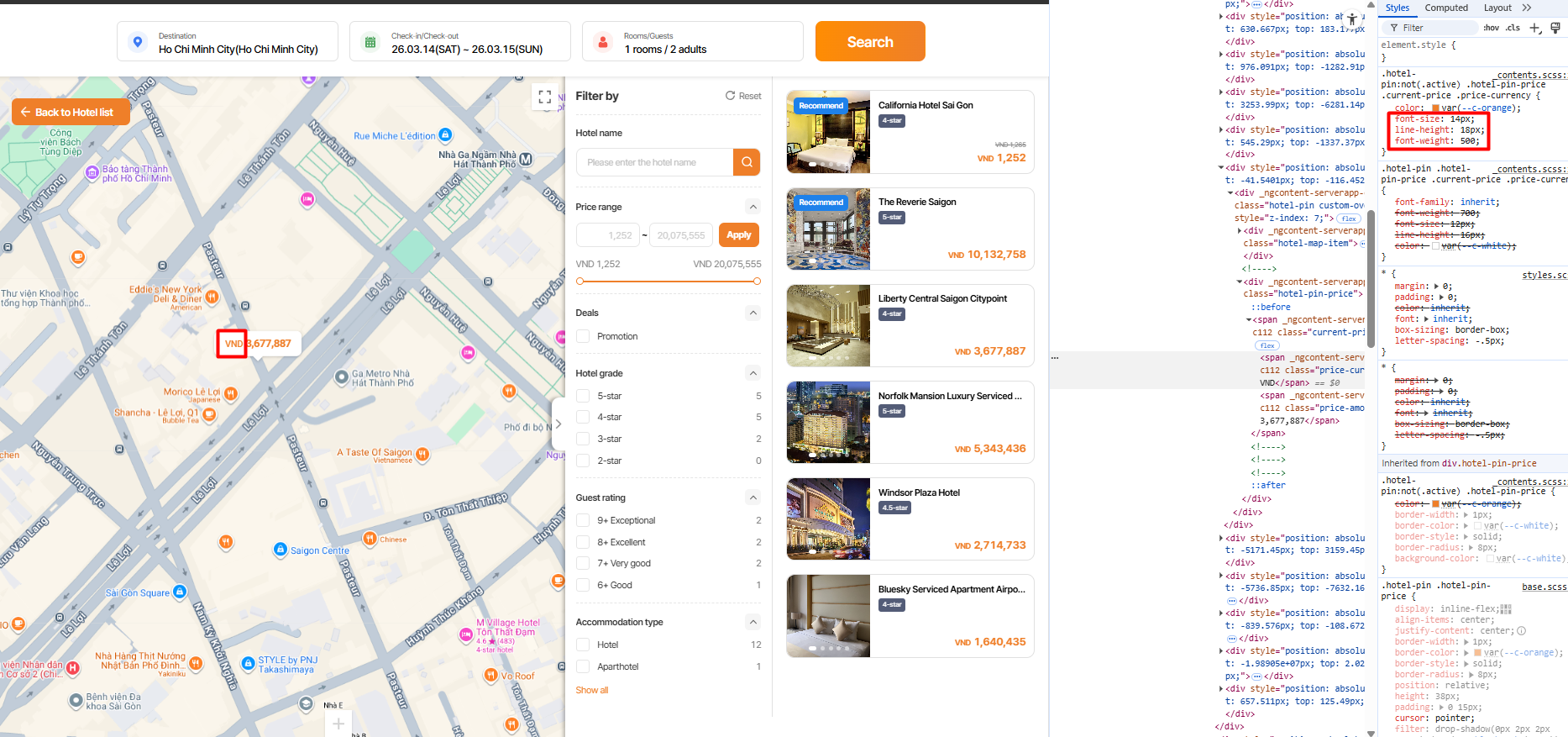Click the hotel name search magnifier icon
The image size is (1568, 737).
(x=746, y=162)
